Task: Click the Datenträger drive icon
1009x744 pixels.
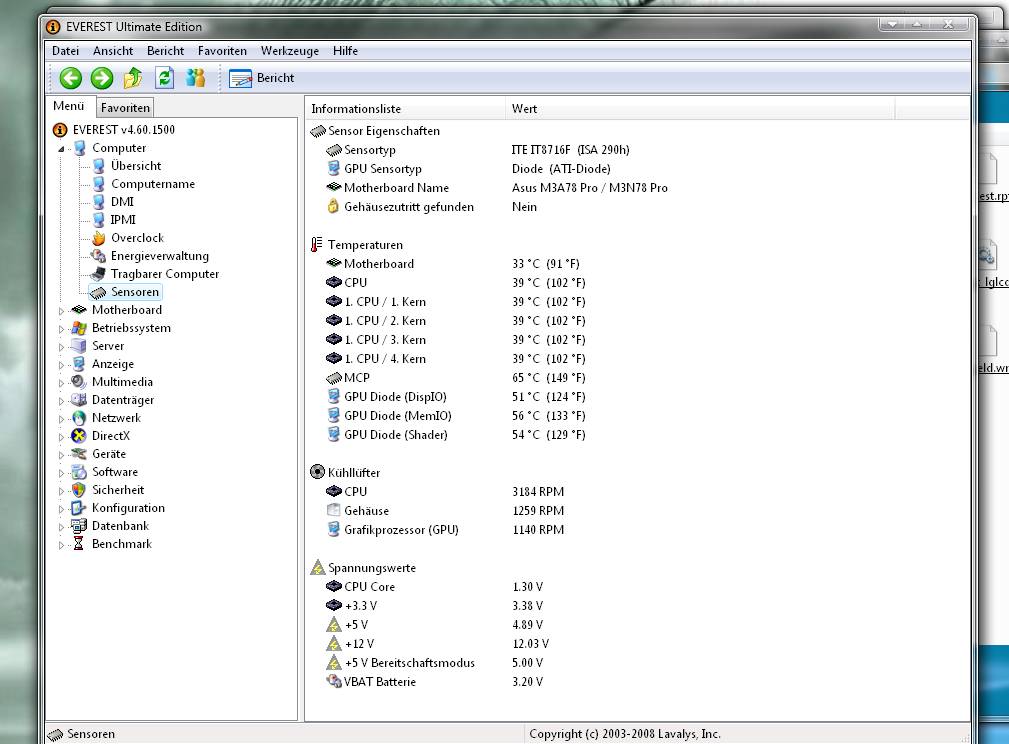Action: click(x=79, y=400)
